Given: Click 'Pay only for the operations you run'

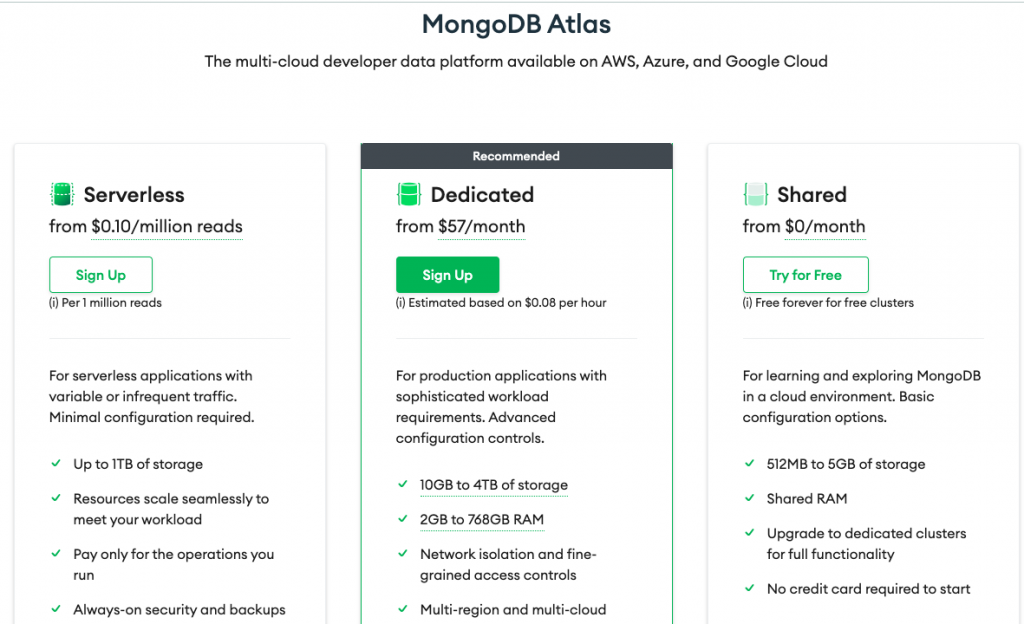Looking at the screenshot, I should pyautogui.click(x=174, y=565).
